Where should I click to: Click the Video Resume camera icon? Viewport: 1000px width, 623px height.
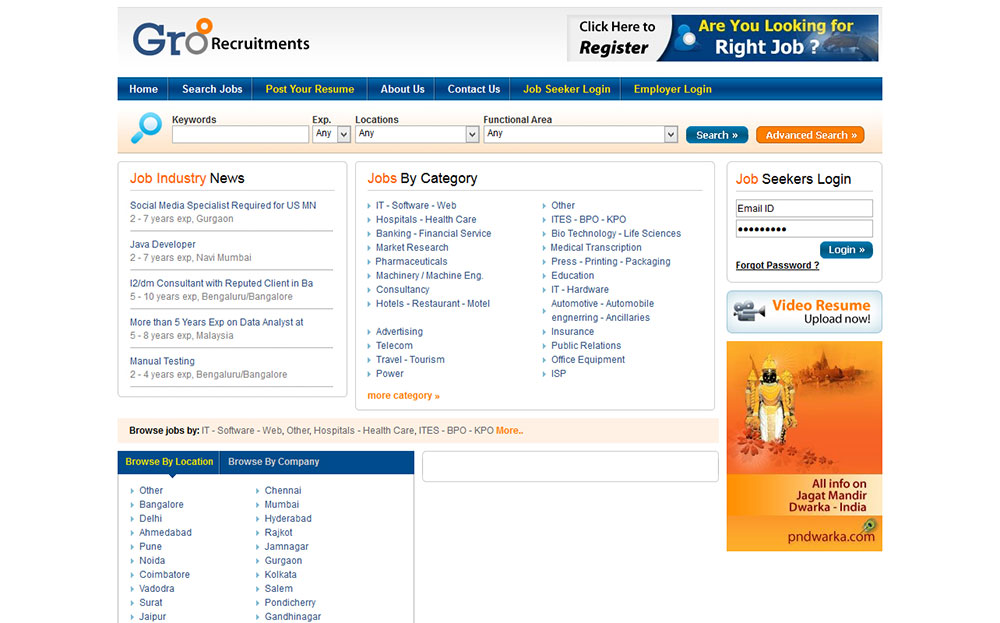(x=749, y=311)
